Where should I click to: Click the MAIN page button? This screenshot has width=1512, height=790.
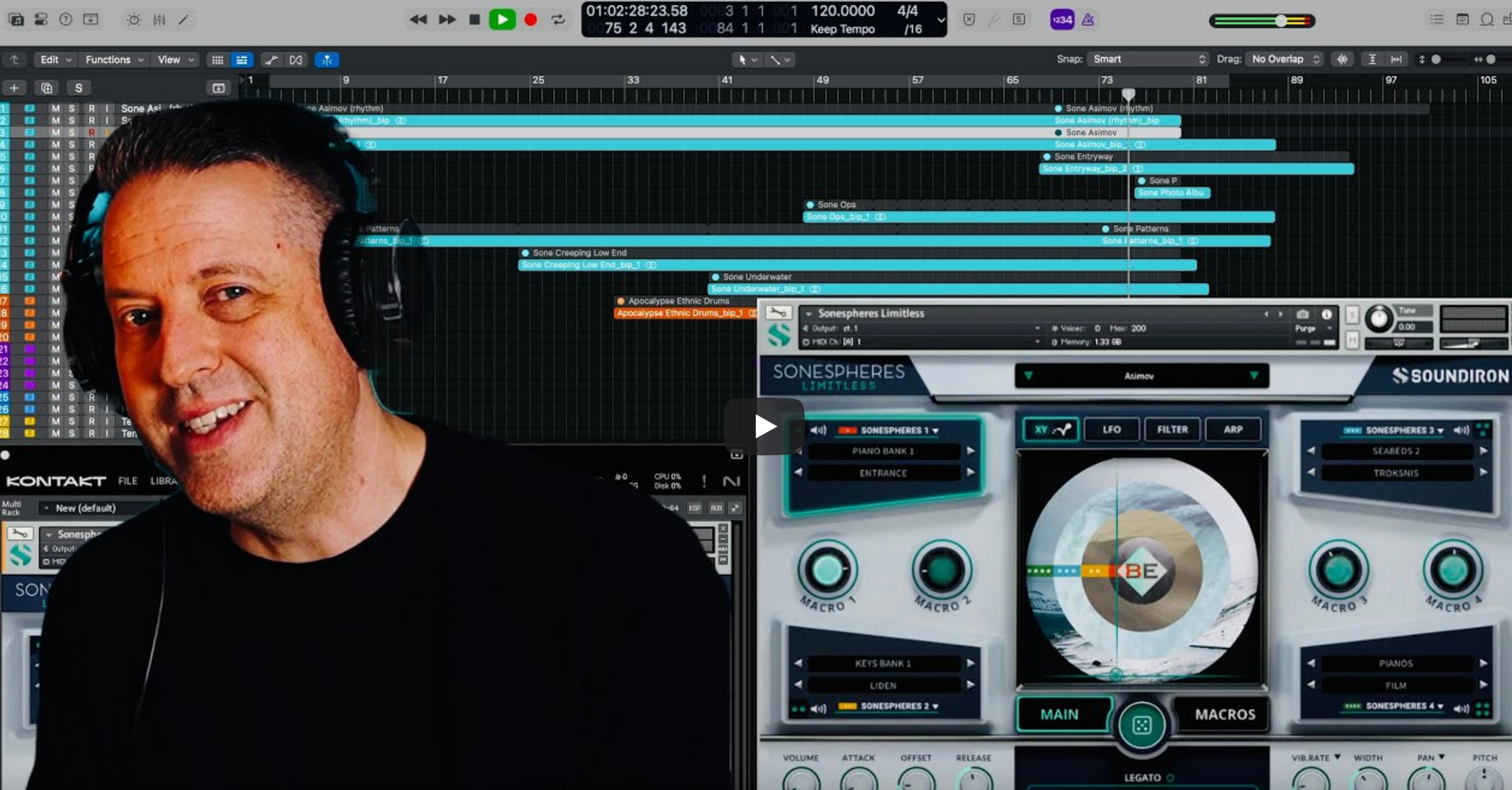coord(1063,714)
